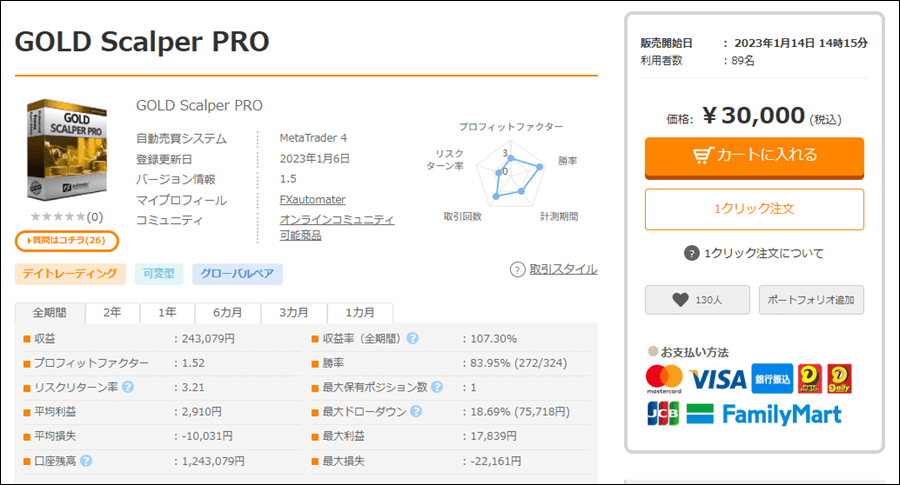The width and height of the screenshot is (900, 485).
Task: Click help icon next to 最大保有ポジション数
Action: (437, 387)
